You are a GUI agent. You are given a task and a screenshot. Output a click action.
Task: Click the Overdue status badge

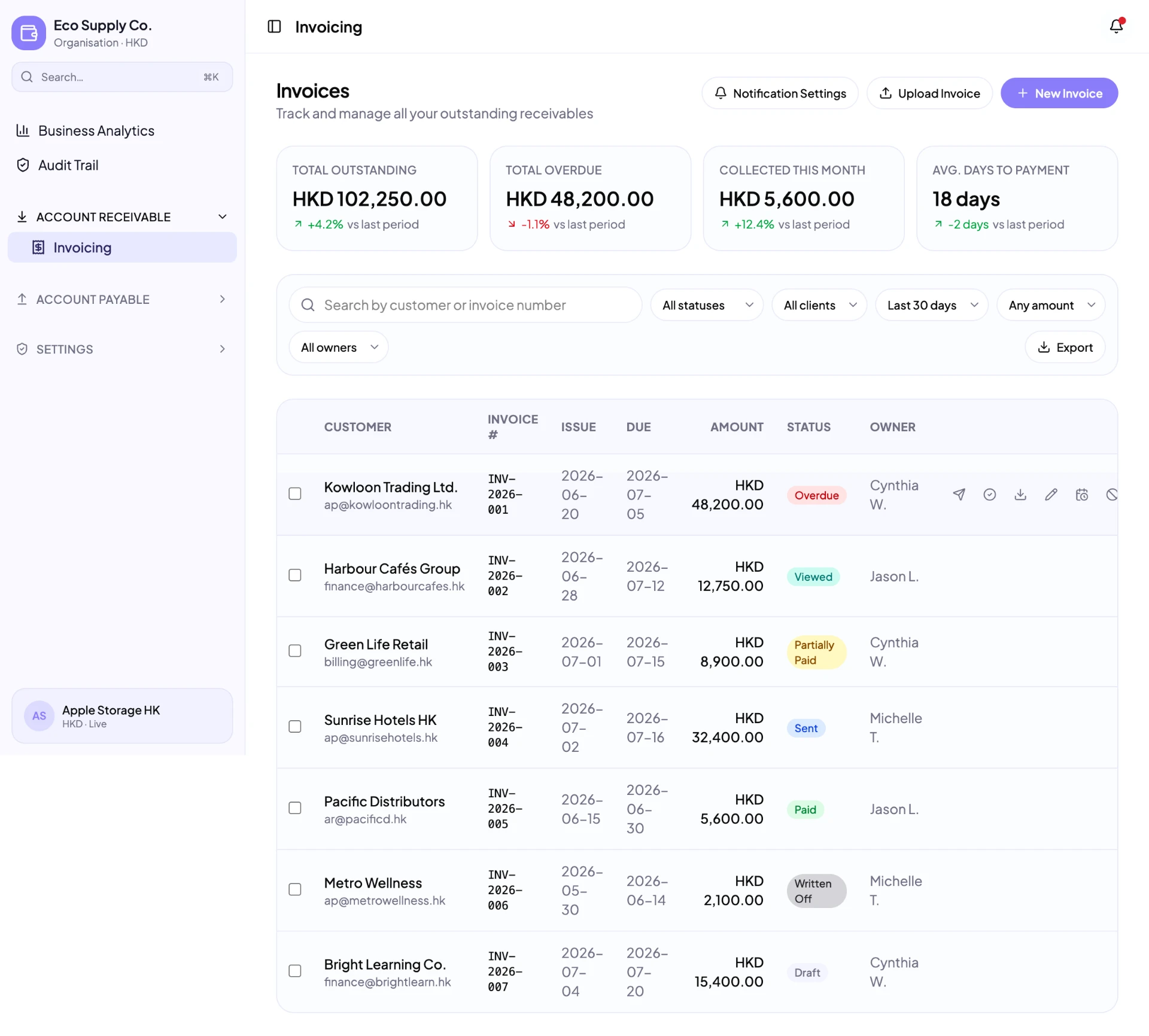(x=816, y=495)
